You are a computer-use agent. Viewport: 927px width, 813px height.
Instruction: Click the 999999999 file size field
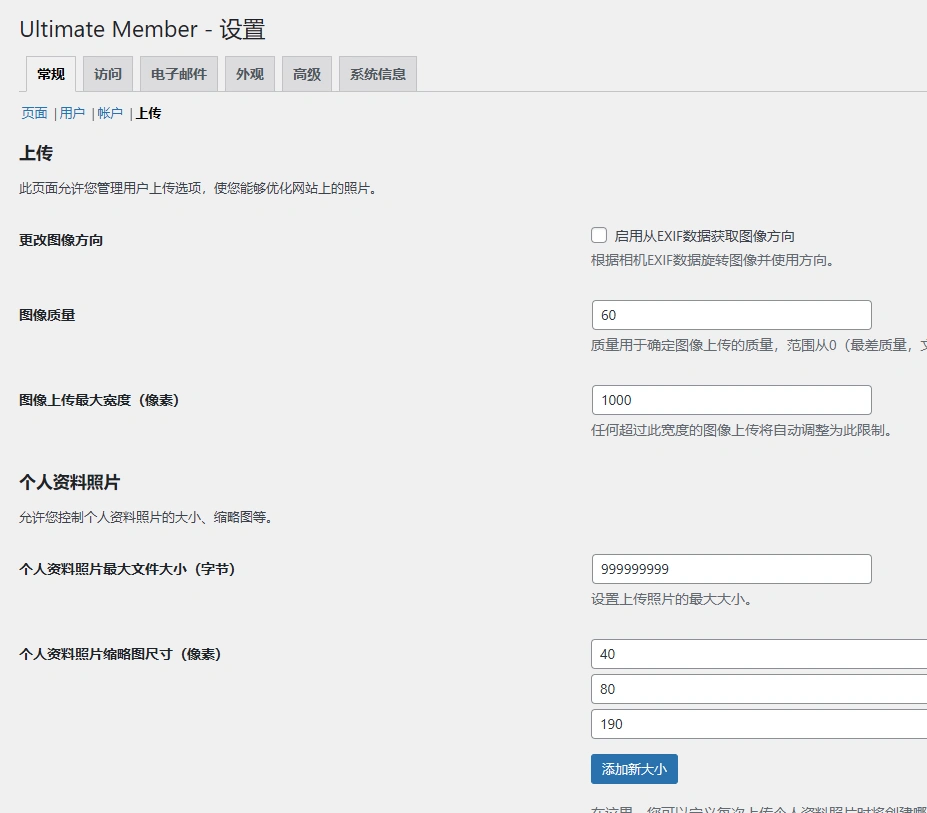coord(731,568)
